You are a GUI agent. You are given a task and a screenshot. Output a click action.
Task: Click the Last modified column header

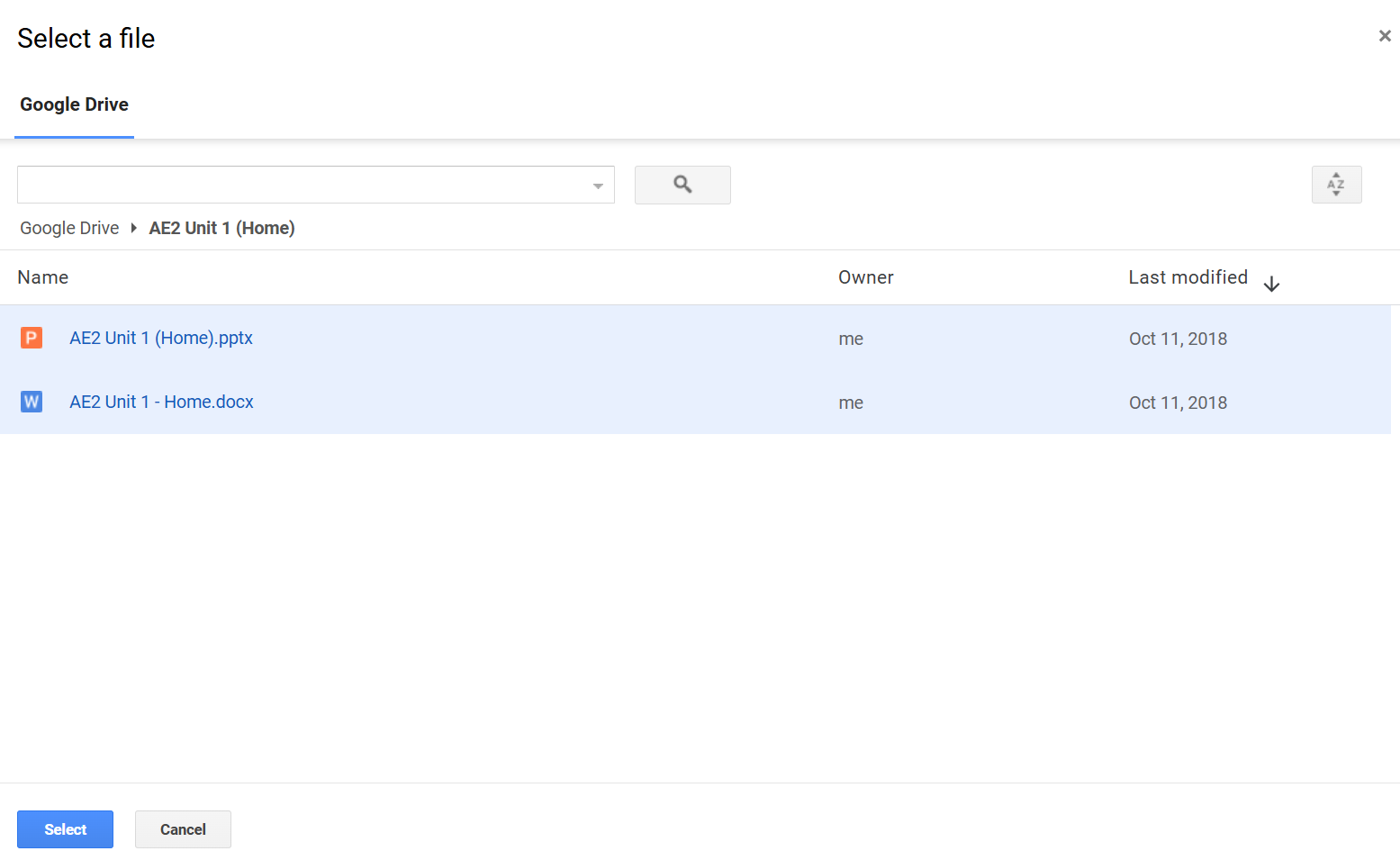tap(1188, 277)
